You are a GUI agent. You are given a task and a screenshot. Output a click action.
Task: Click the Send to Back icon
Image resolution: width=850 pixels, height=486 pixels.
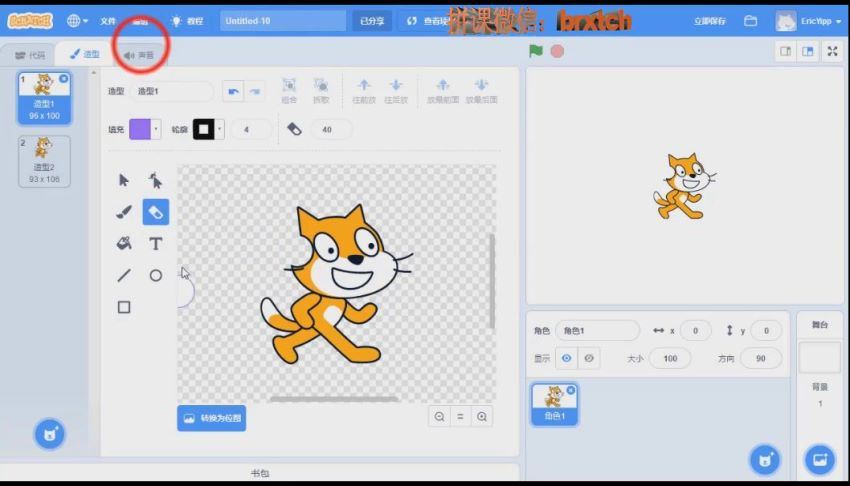[481, 90]
